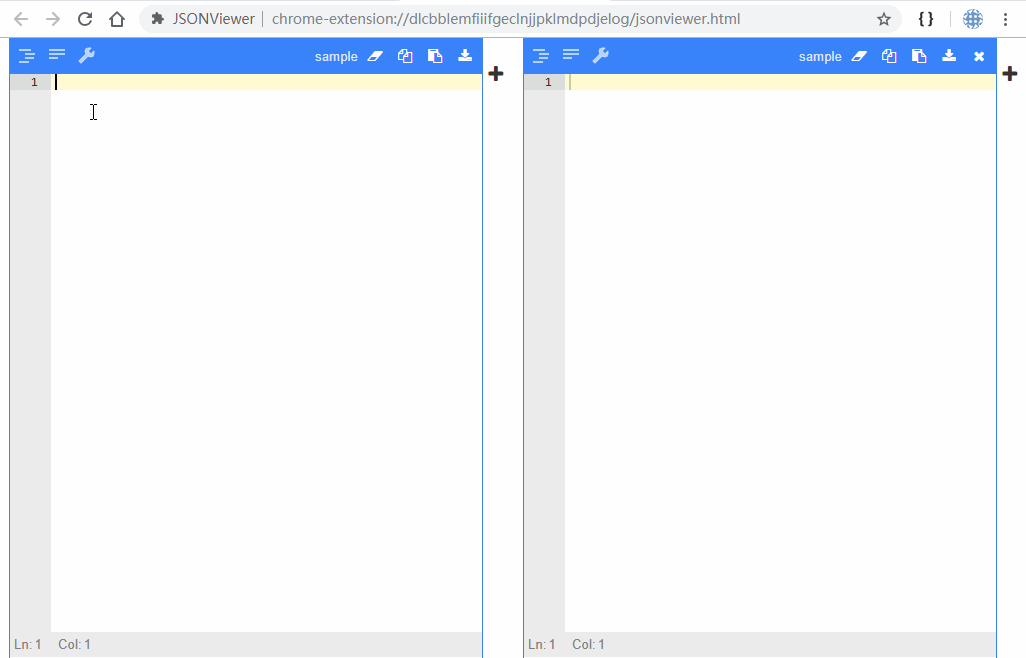Click the format/beautify JSON icon in right panel

(540, 56)
